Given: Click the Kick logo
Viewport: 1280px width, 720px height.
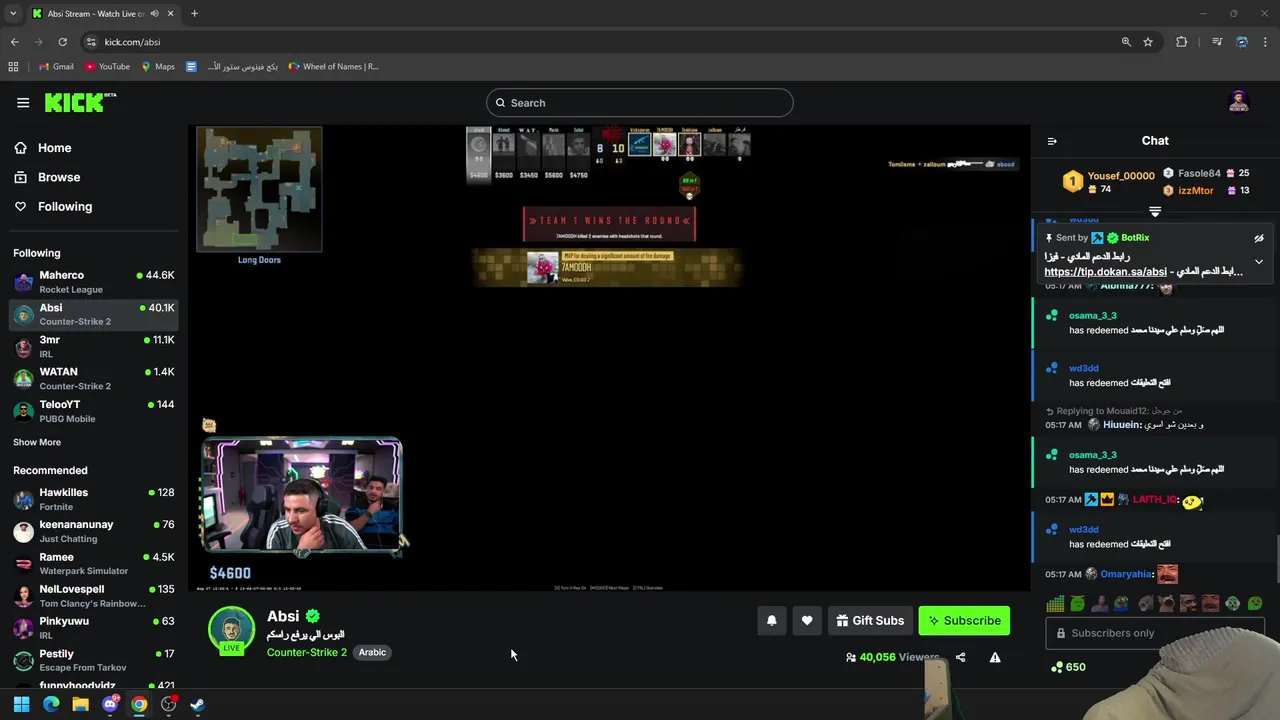Looking at the screenshot, I should tap(80, 102).
